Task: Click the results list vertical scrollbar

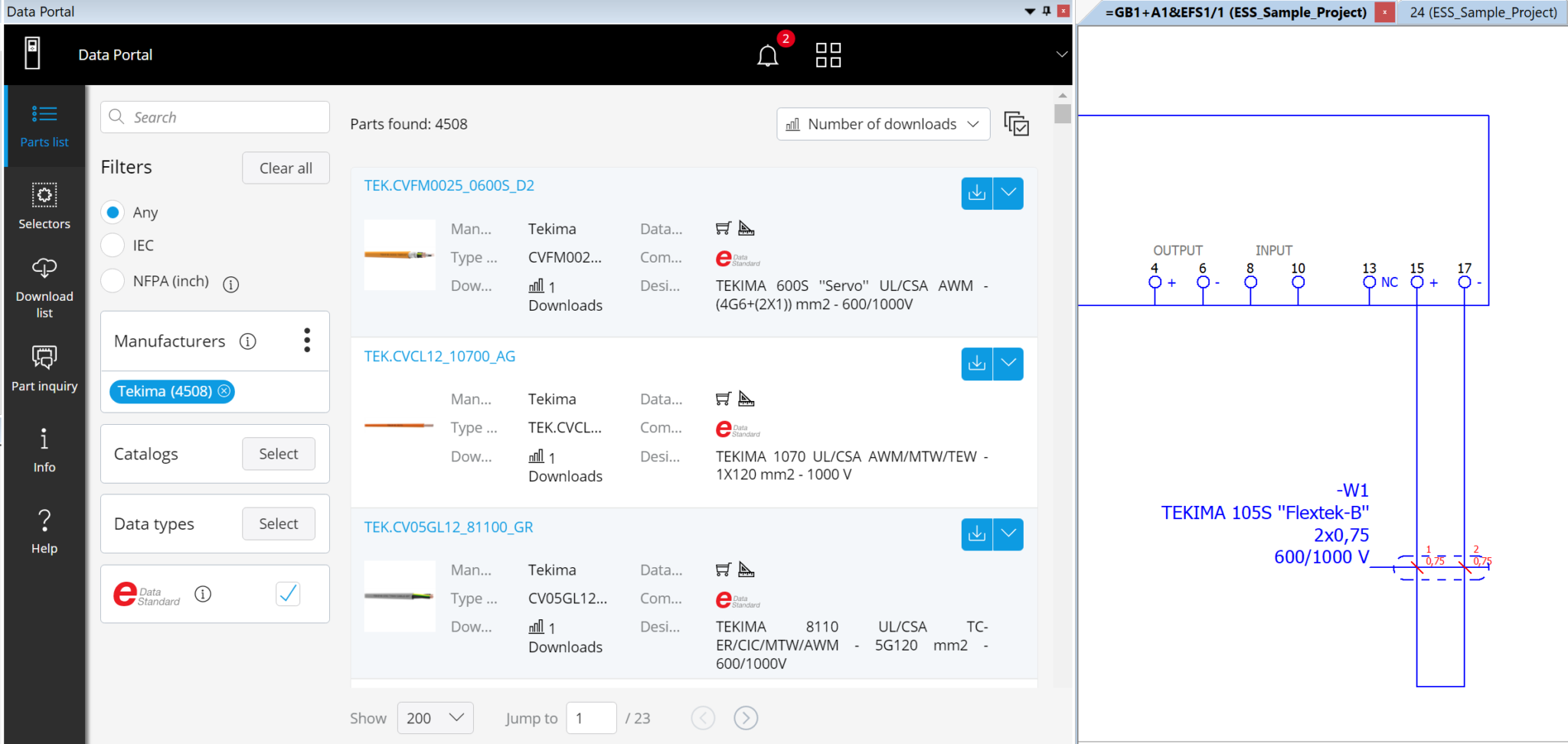Action: tap(1062, 113)
